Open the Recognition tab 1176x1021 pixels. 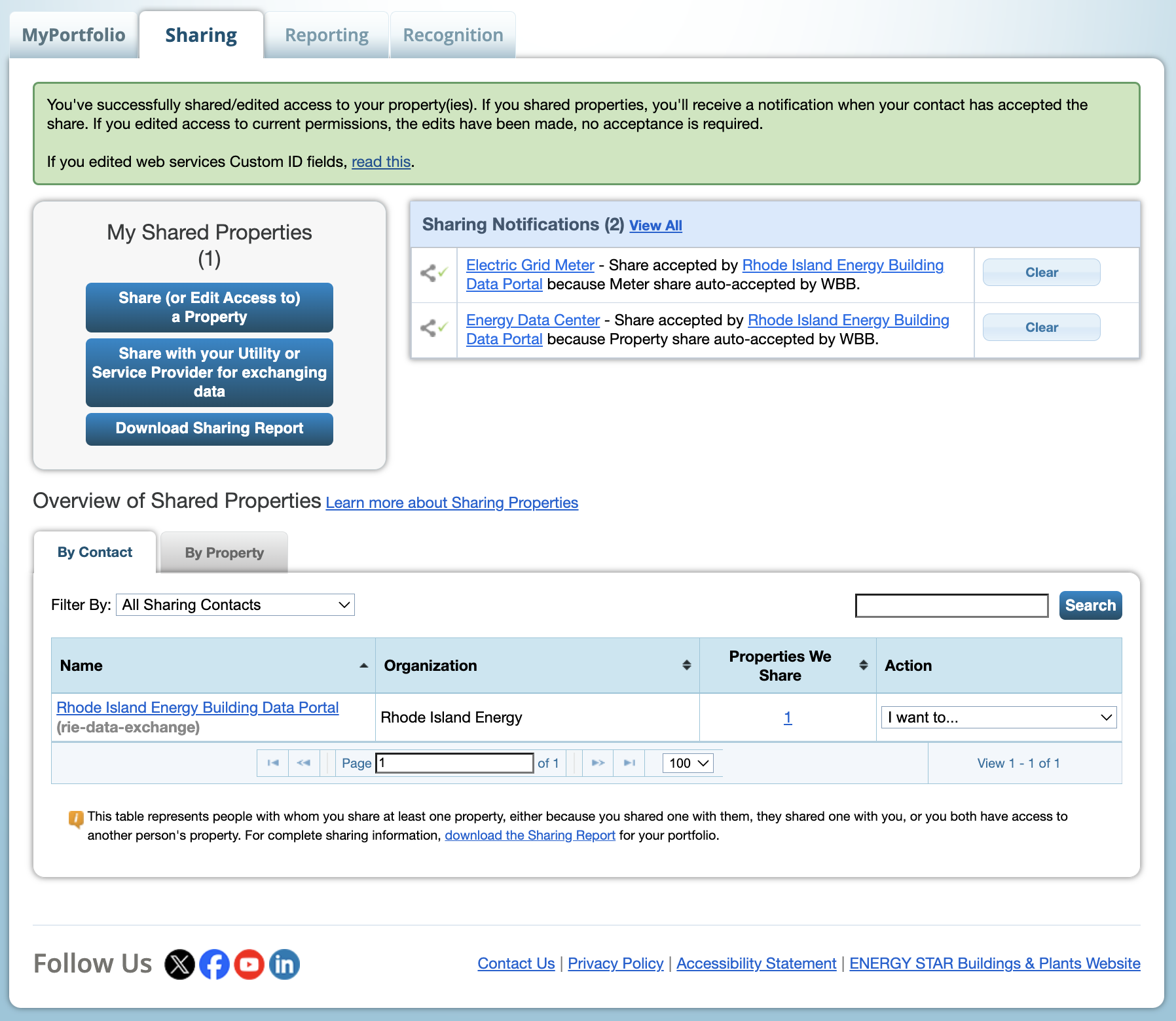(453, 35)
